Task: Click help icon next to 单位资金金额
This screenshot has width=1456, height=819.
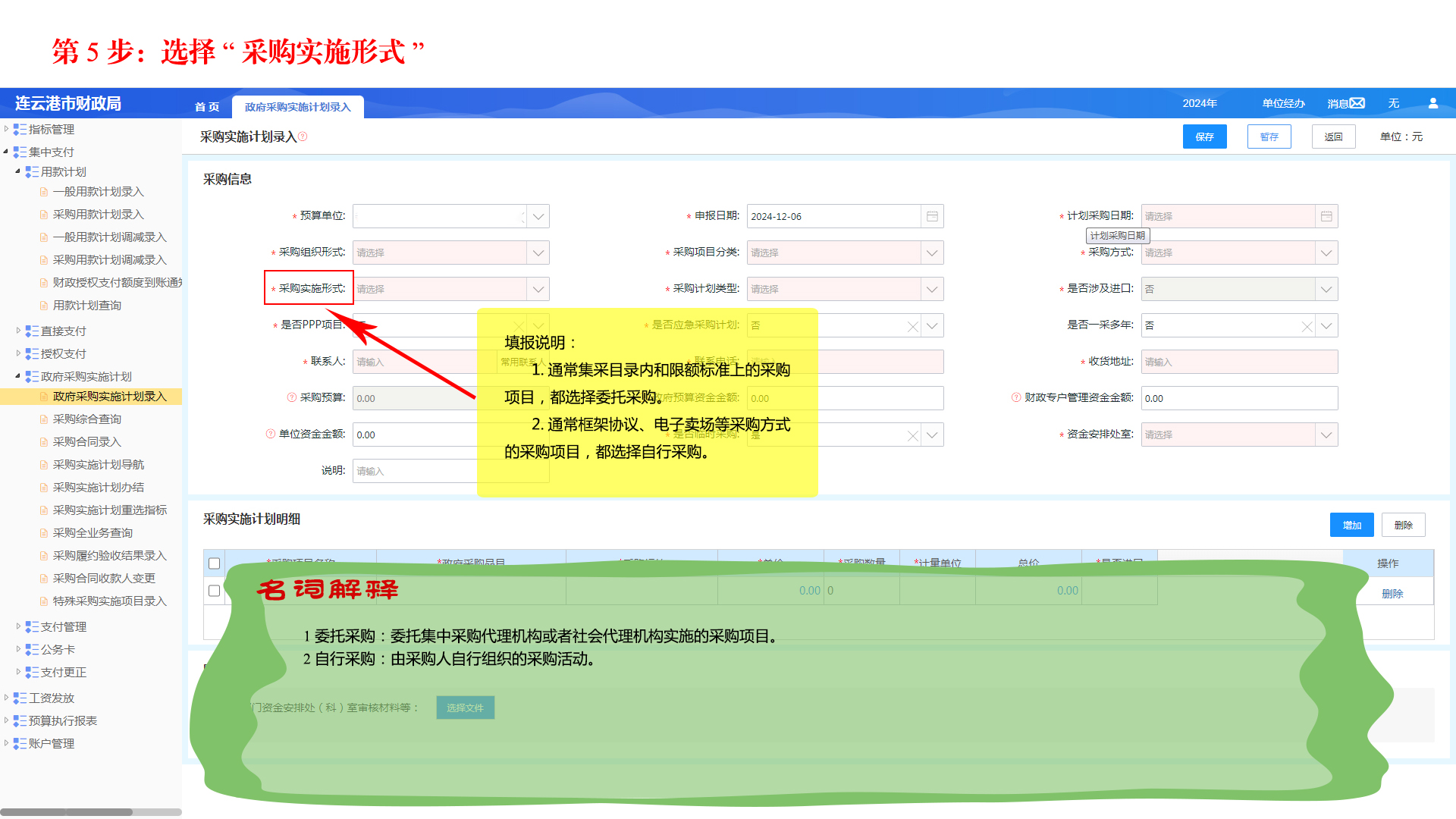Action: click(271, 434)
